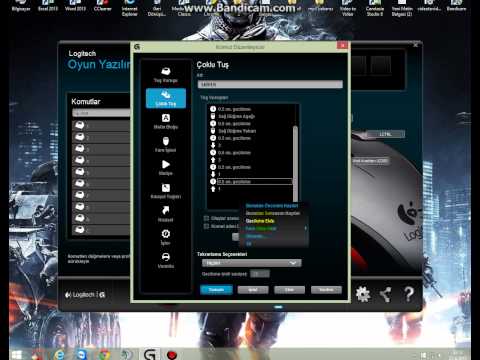This screenshot has height=360, width=480.
Task: Select the Tuş Vuruşu (Keystroke) command type
Action: coord(166,75)
